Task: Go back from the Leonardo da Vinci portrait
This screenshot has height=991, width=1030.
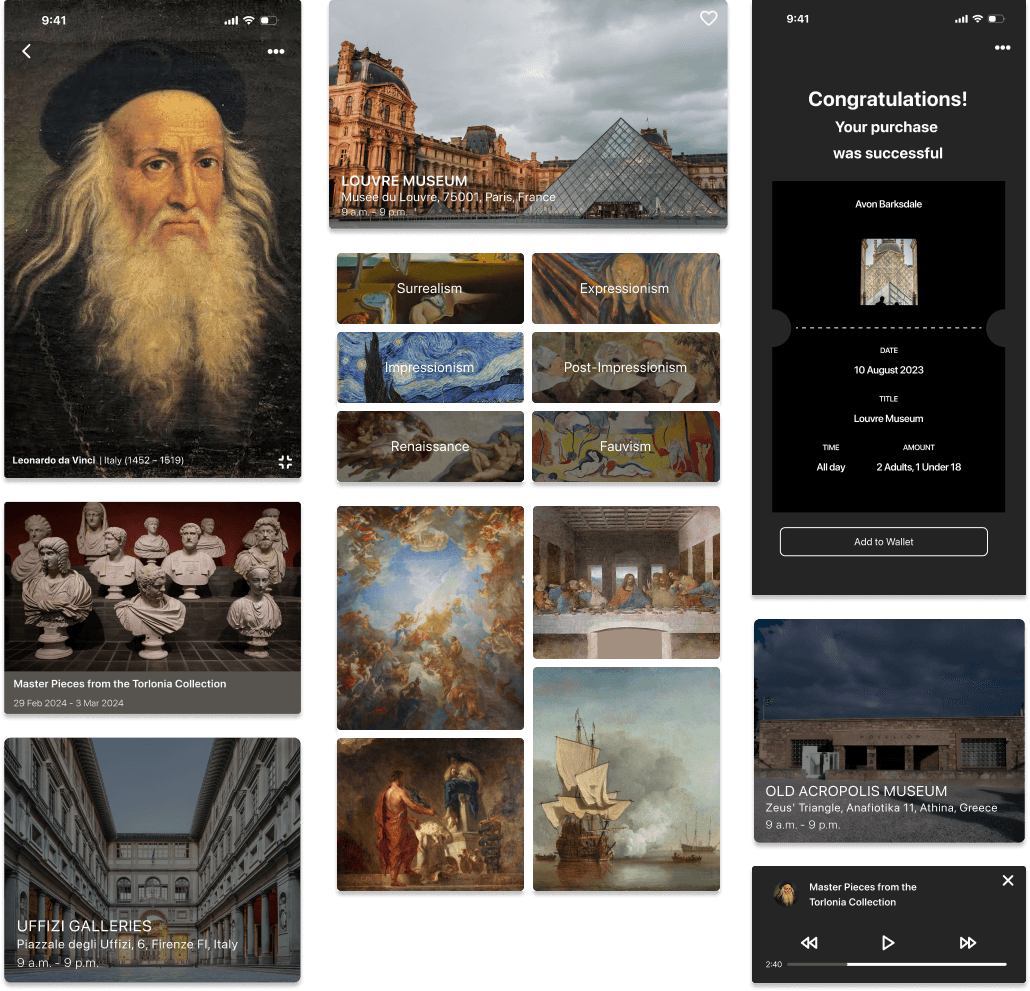Action: click(26, 51)
